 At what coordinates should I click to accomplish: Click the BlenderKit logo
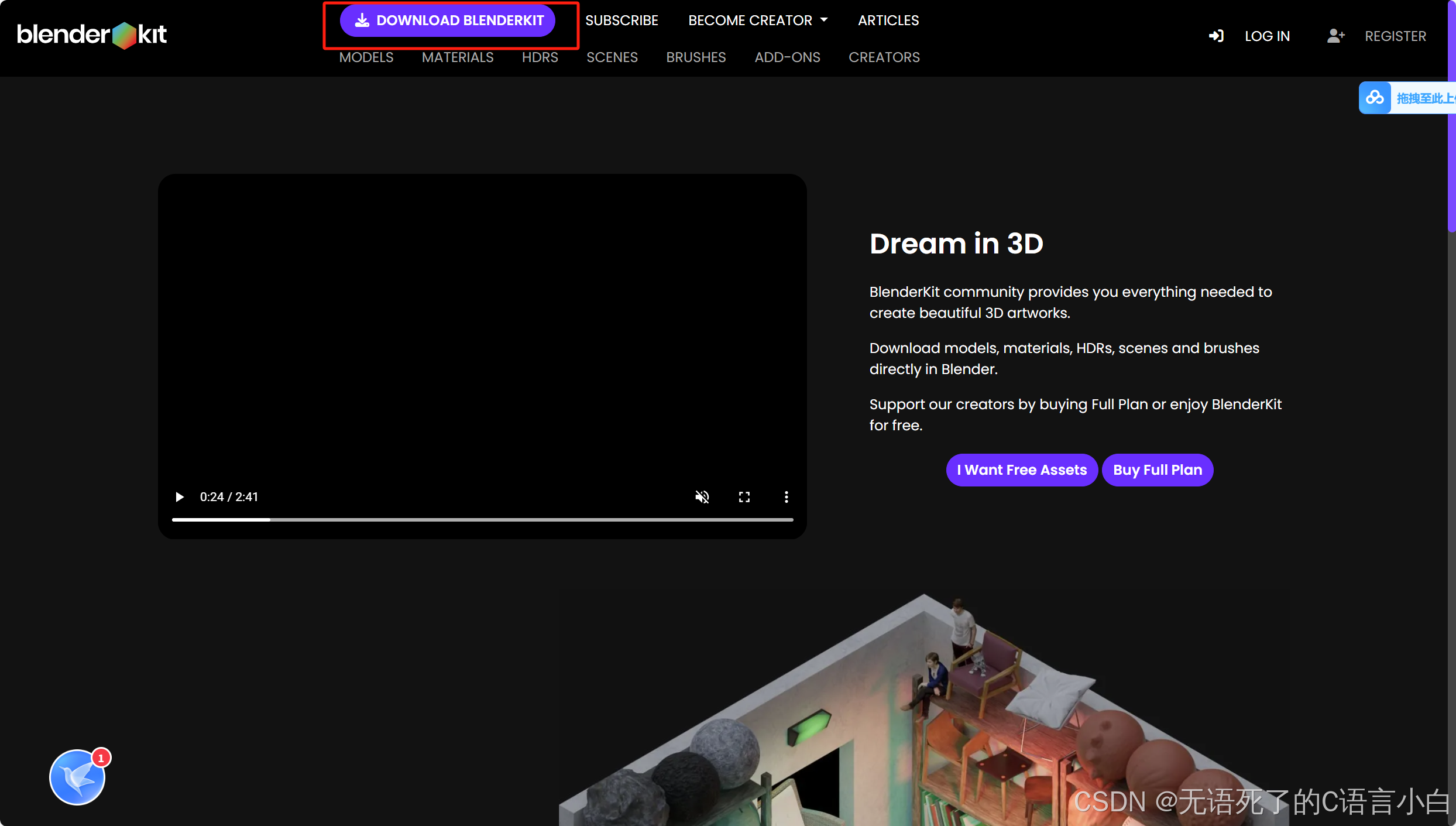92,35
